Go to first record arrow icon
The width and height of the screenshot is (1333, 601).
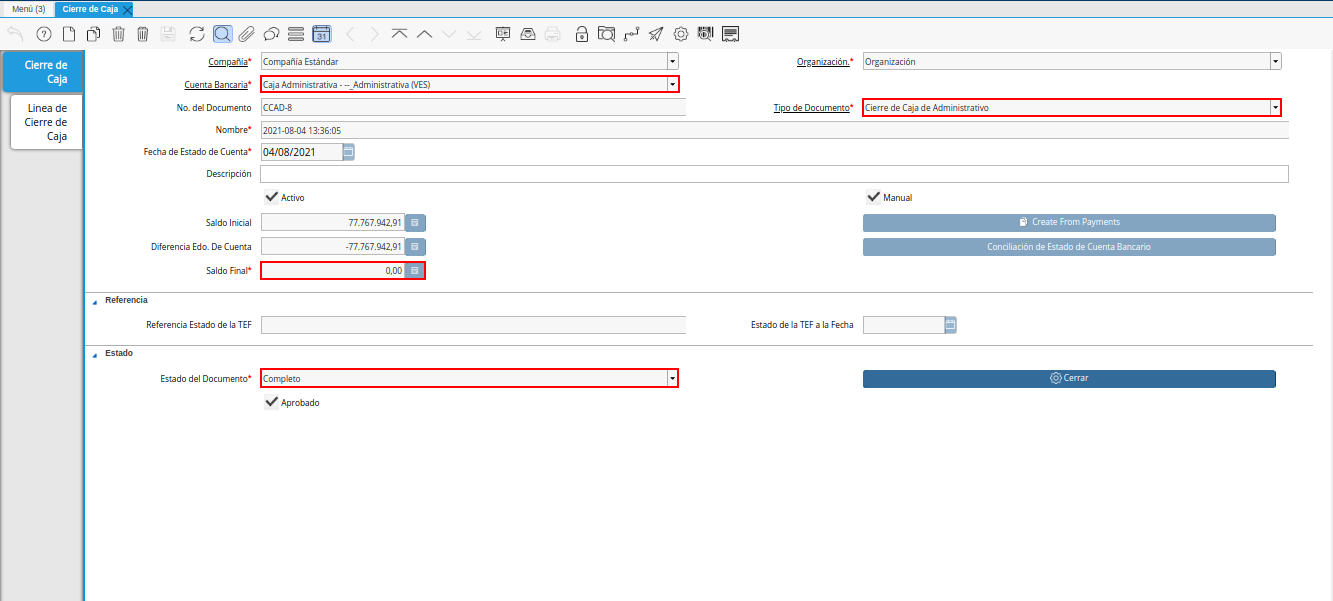pyautogui.click(x=400, y=34)
